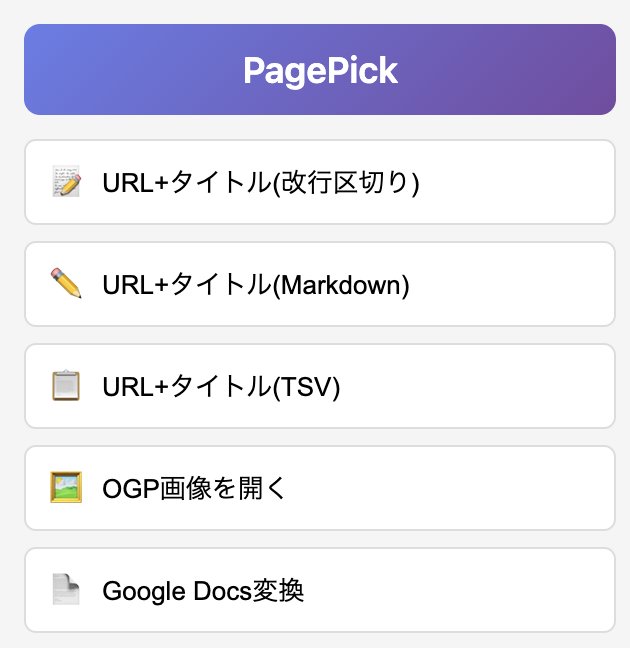Click the clipboard icon for TSV copy
Viewport: 630px width, 648px height.
[66, 386]
